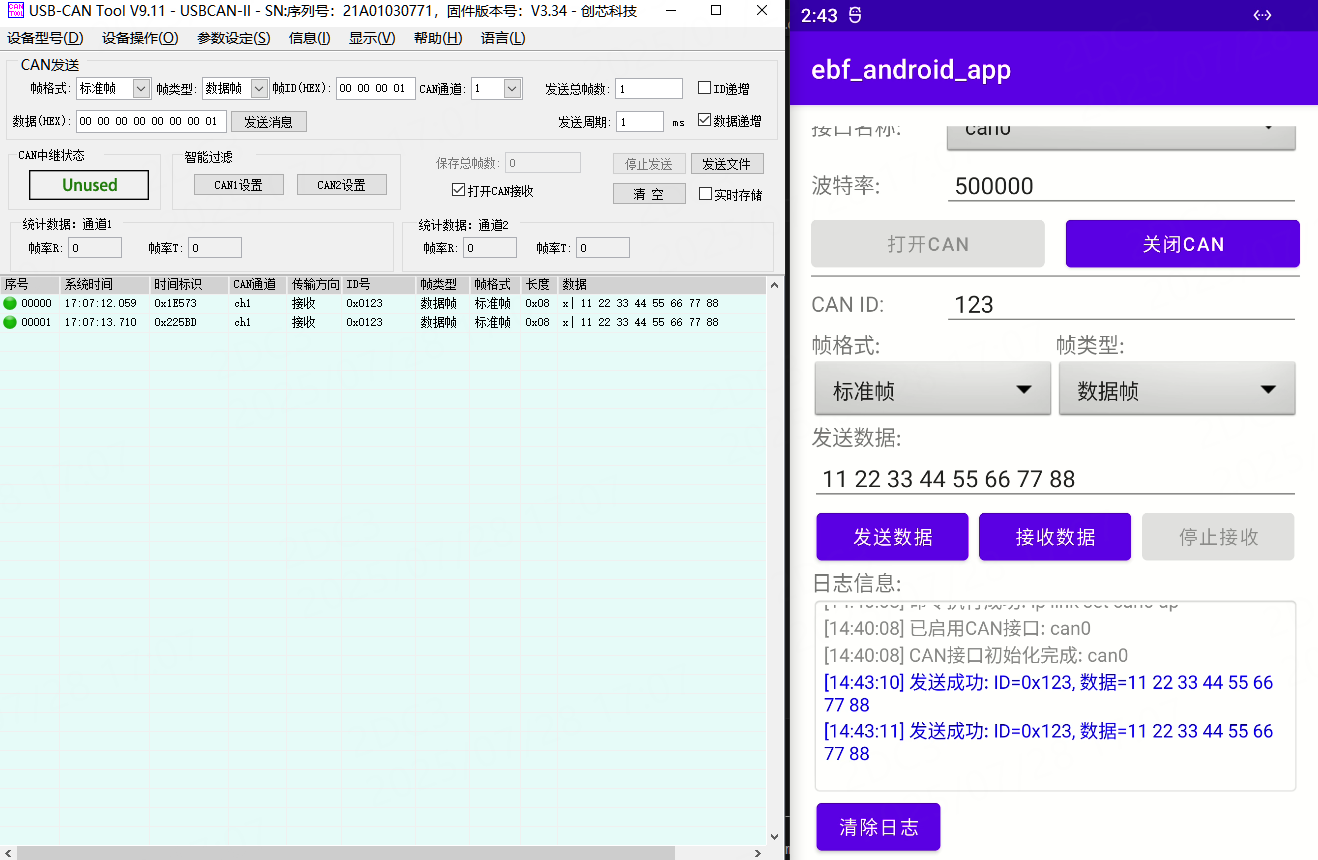Click the 数据 column header

pyautogui.click(x=662, y=285)
